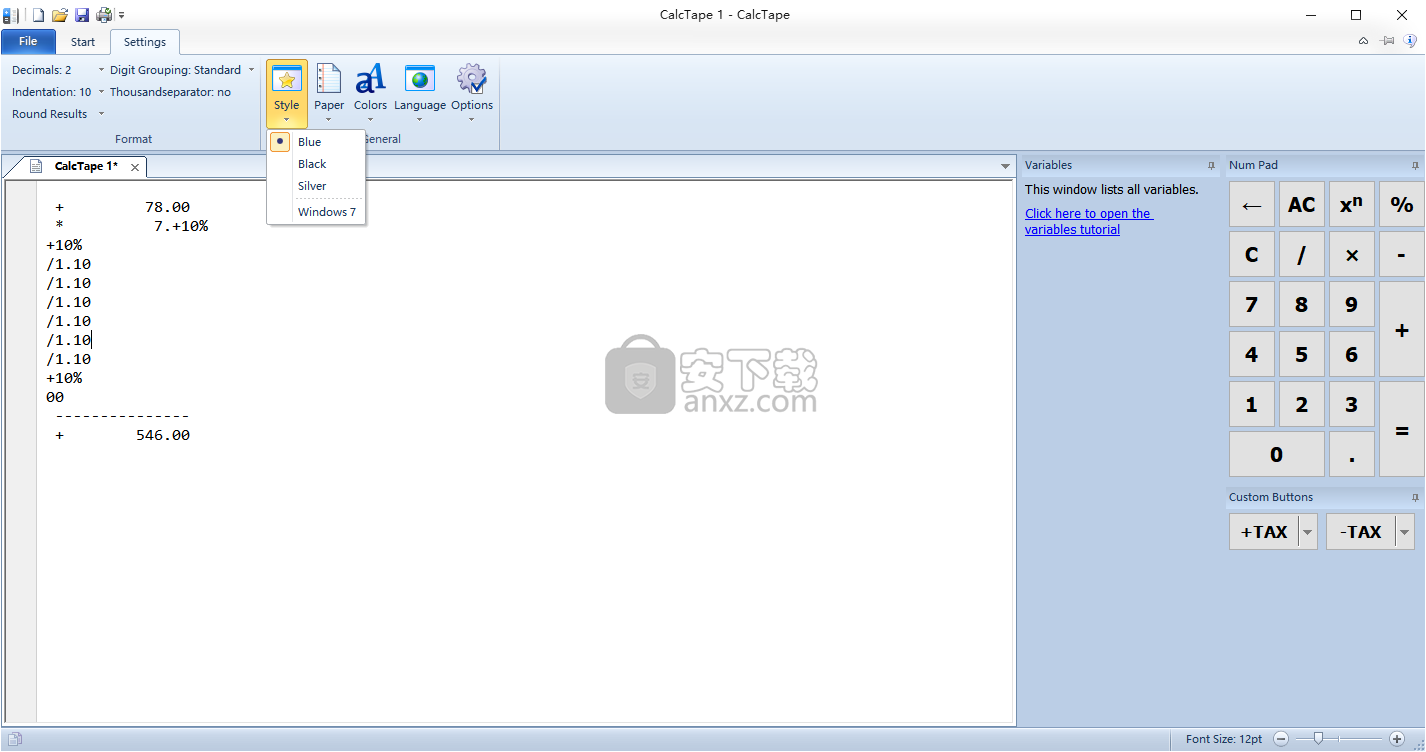The image size is (1426, 752).
Task: Click the plus key on Num Pad
Action: pos(1402,329)
